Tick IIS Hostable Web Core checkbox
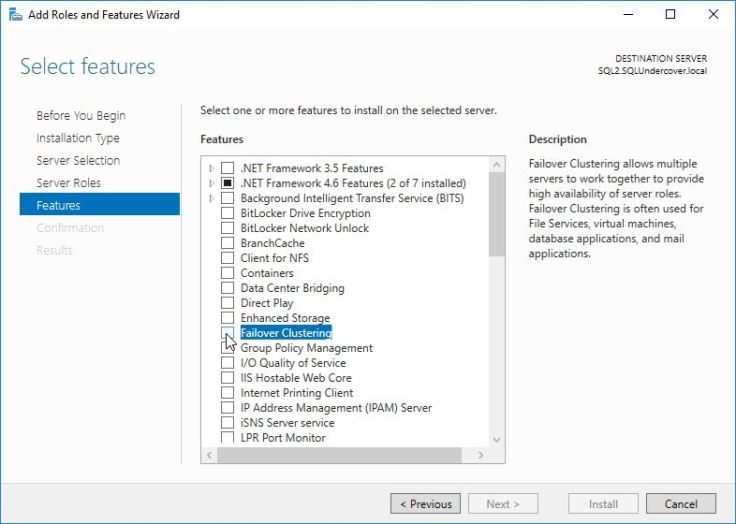736x524 pixels. 227,378
